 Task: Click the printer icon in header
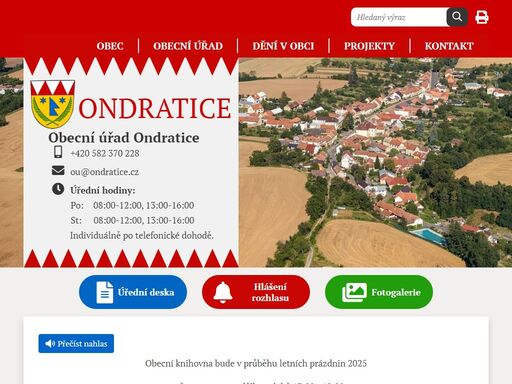pos(482,17)
